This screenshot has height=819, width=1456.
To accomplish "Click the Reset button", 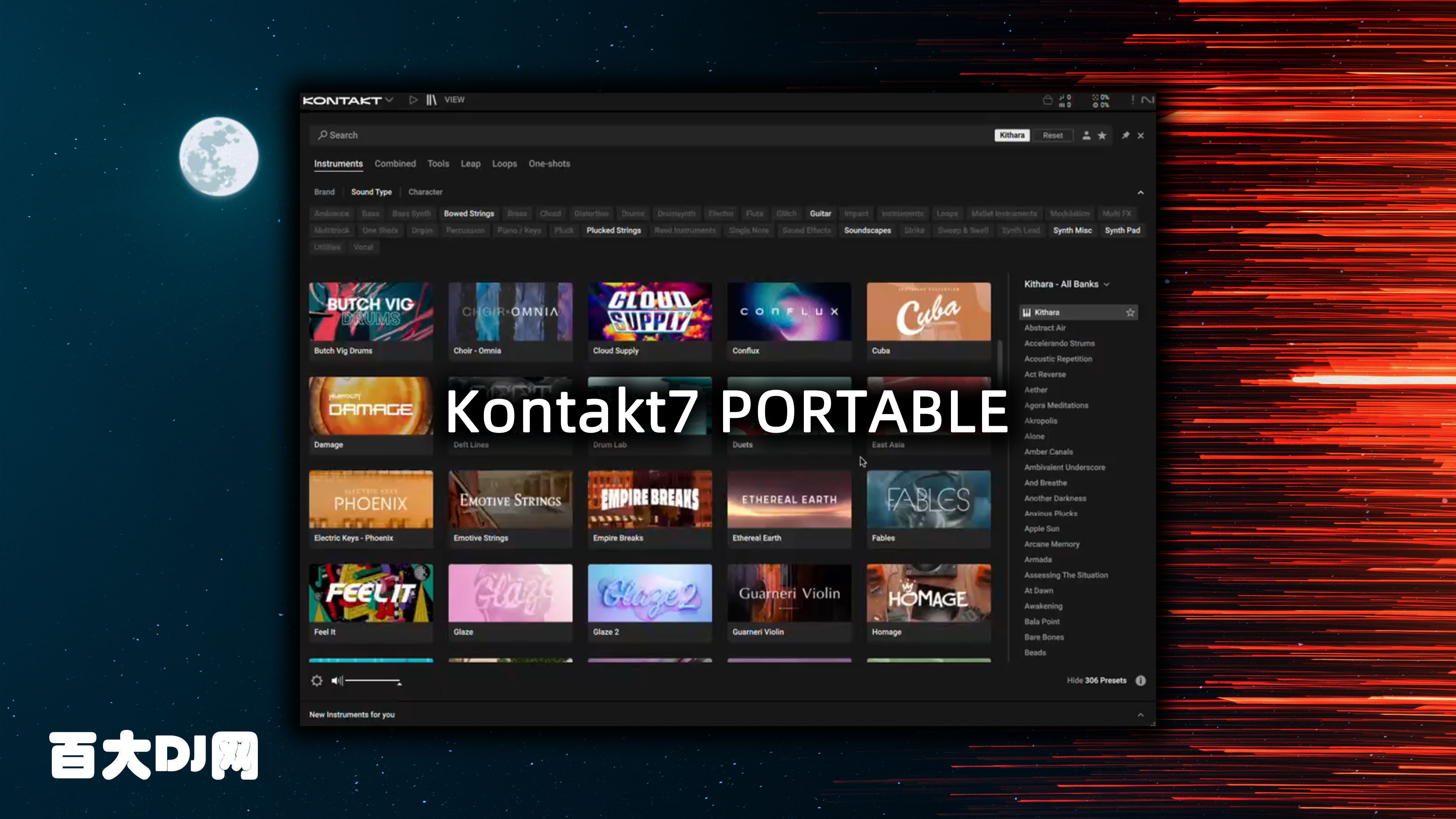I will [1053, 135].
